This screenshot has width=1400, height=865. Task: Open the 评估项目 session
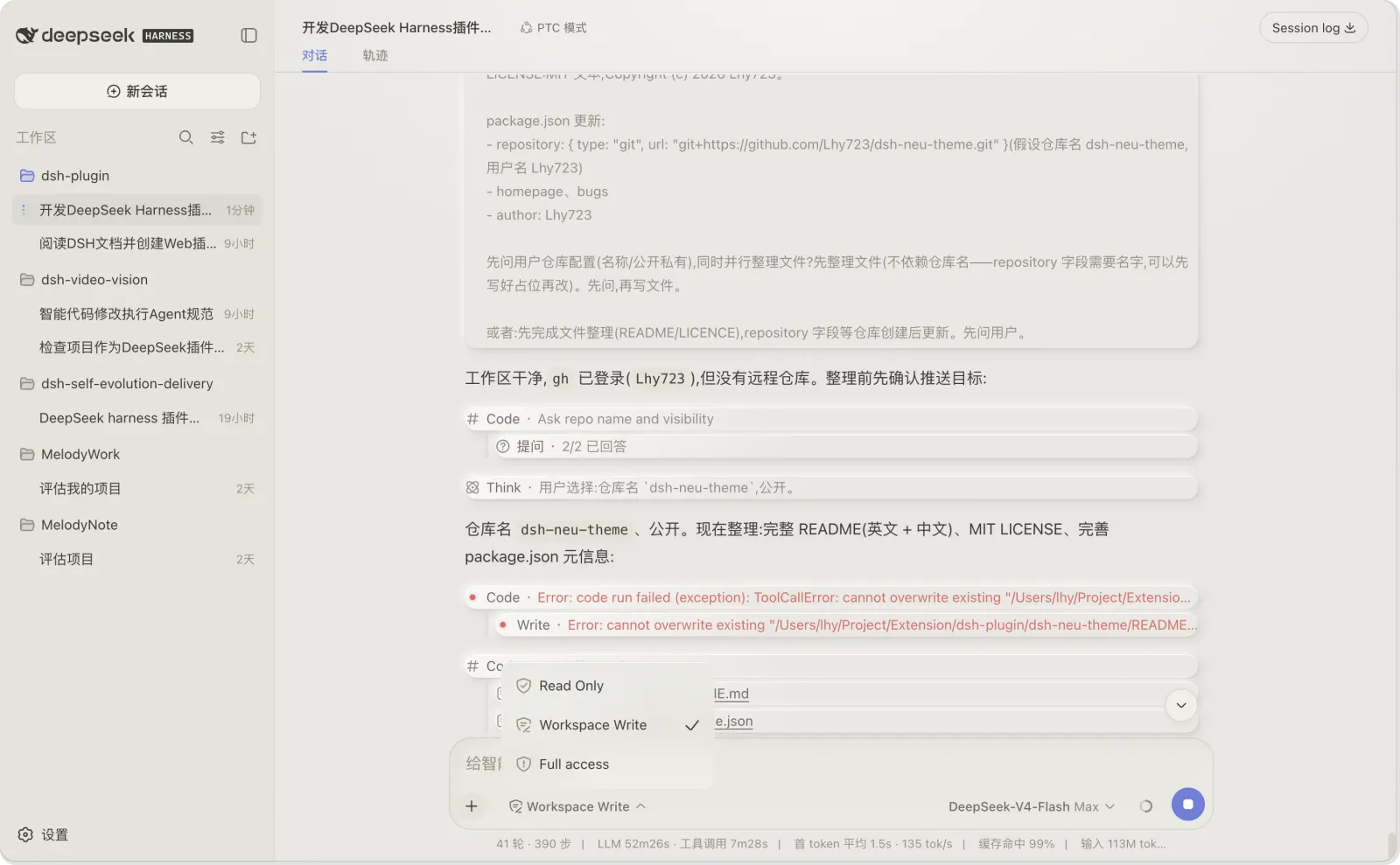pos(137,559)
